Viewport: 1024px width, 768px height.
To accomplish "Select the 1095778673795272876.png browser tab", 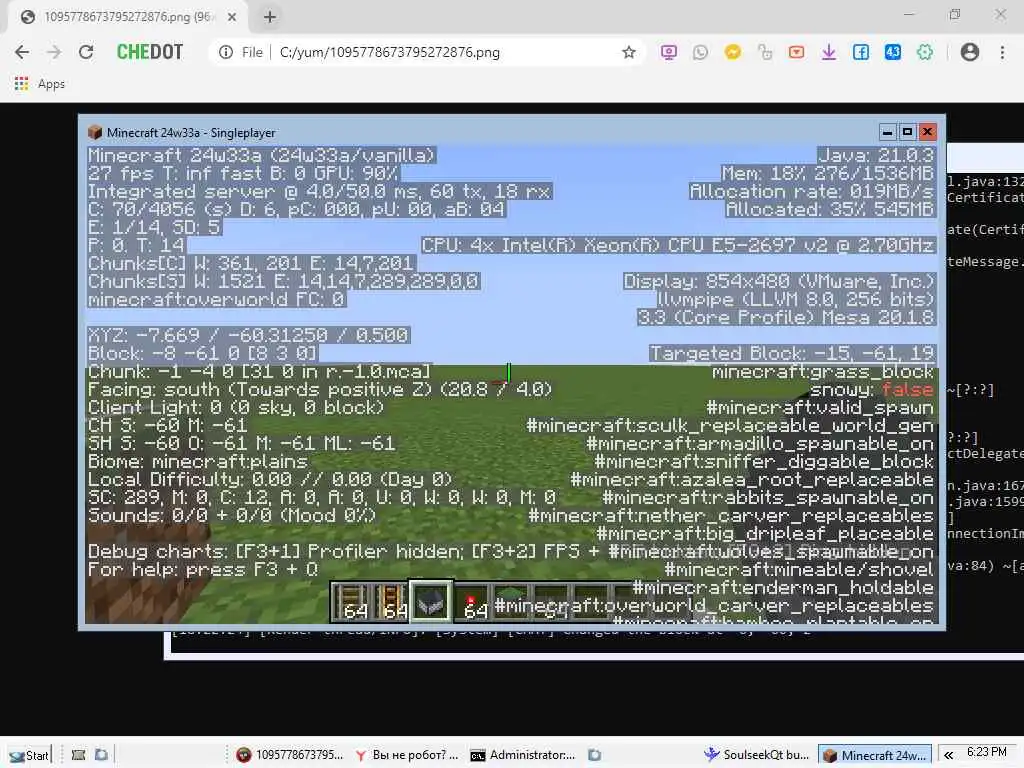I will [x=127, y=17].
